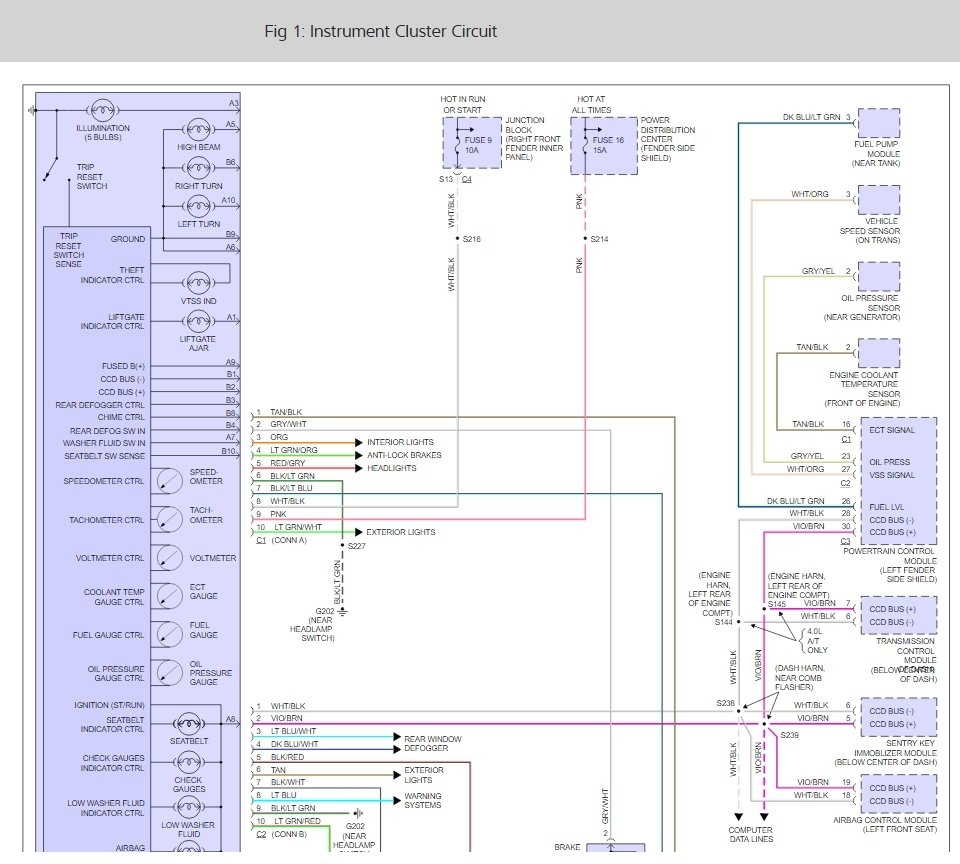Image resolution: width=960 pixels, height=864 pixels.
Task: Select the Liftgate Ajar lamp symbol
Action: click(x=197, y=322)
